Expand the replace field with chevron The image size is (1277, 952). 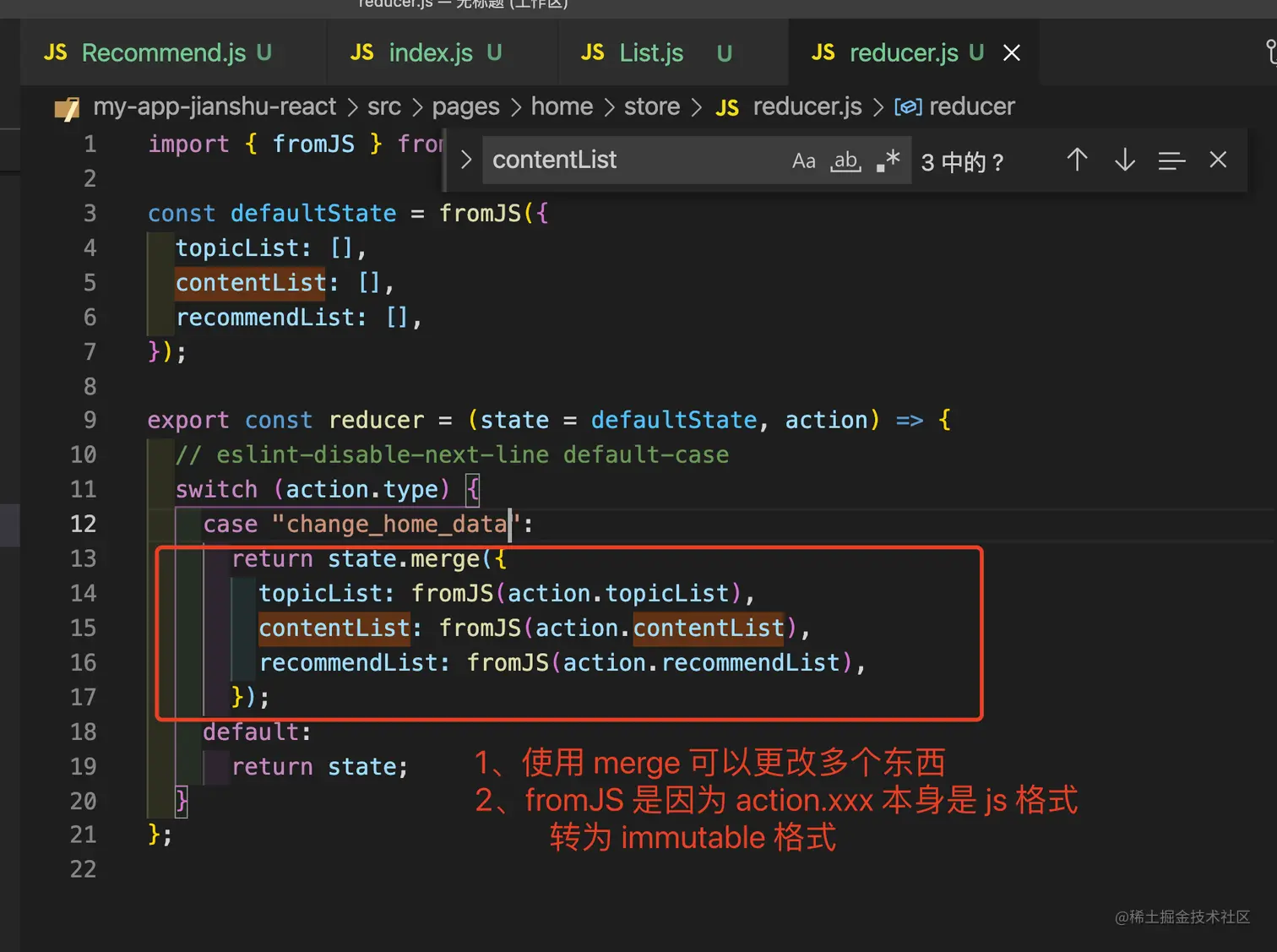(x=465, y=160)
